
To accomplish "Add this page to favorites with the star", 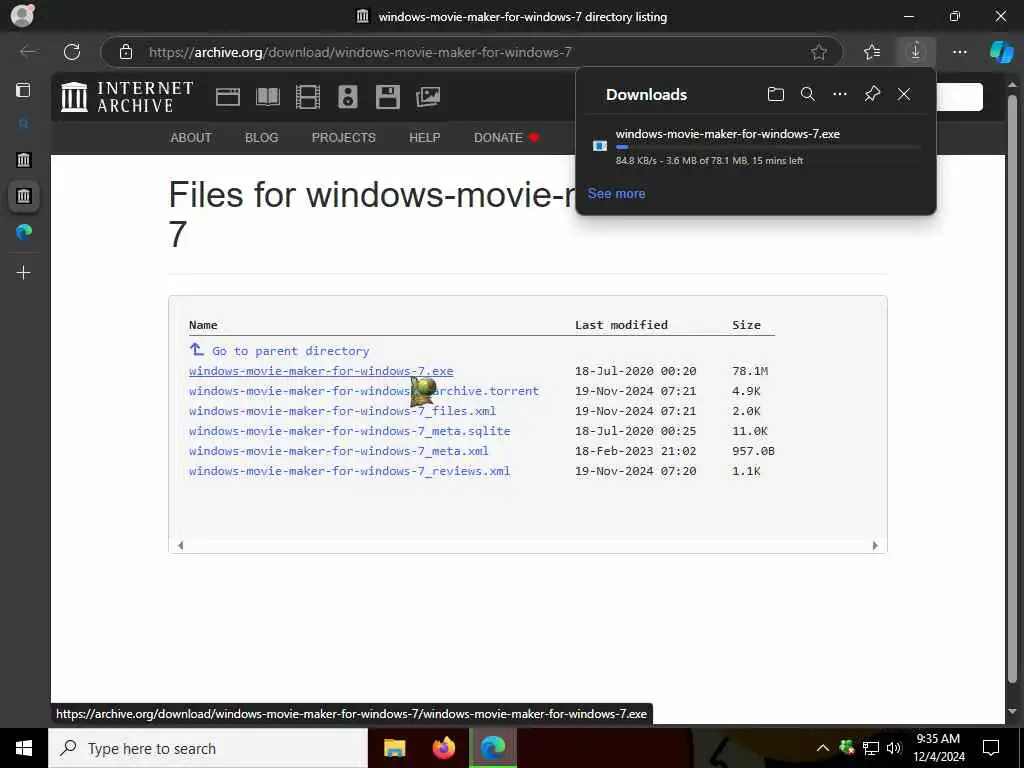I will click(x=819, y=52).
